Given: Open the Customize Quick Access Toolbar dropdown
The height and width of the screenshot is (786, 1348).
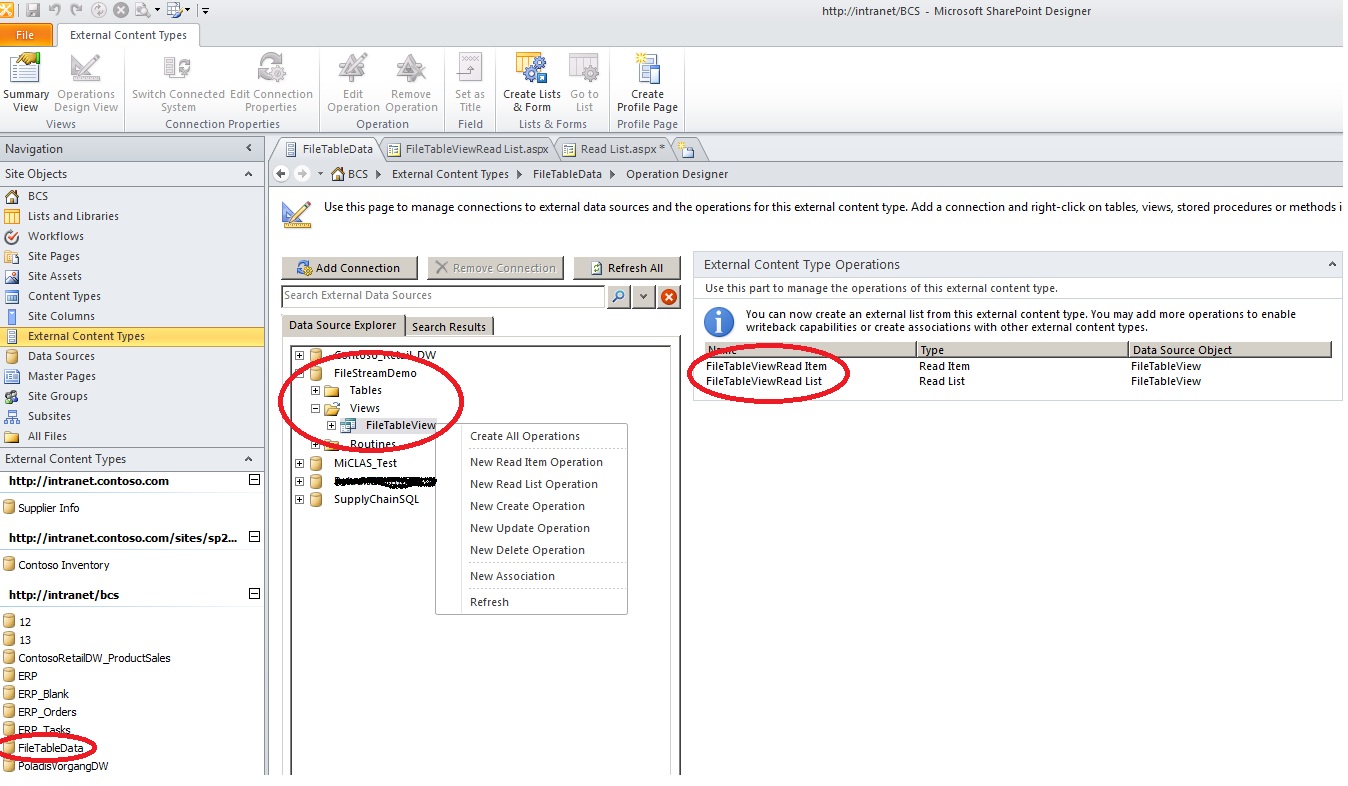Looking at the screenshot, I should [205, 11].
